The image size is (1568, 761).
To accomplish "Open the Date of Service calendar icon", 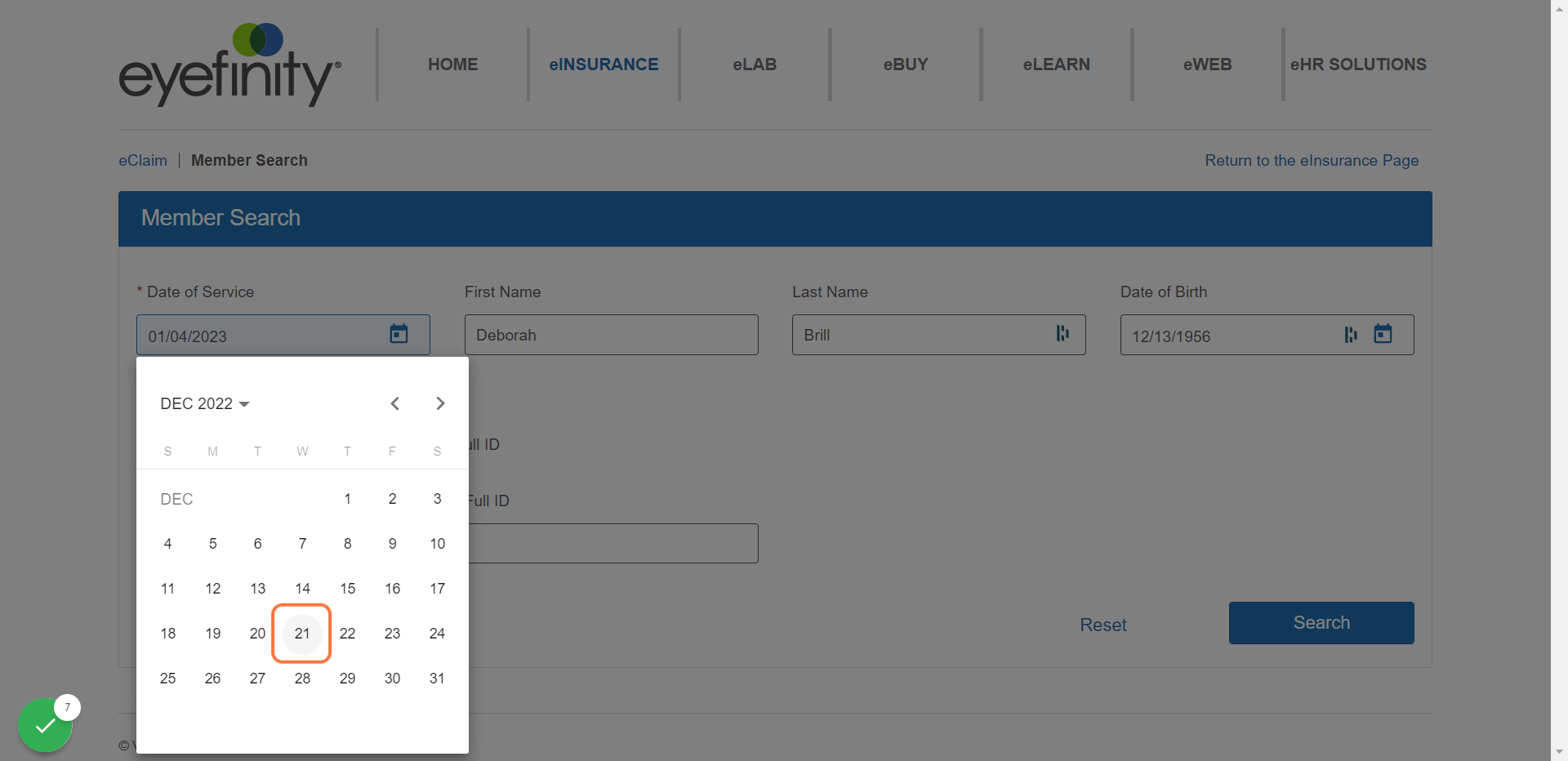I will tap(399, 334).
